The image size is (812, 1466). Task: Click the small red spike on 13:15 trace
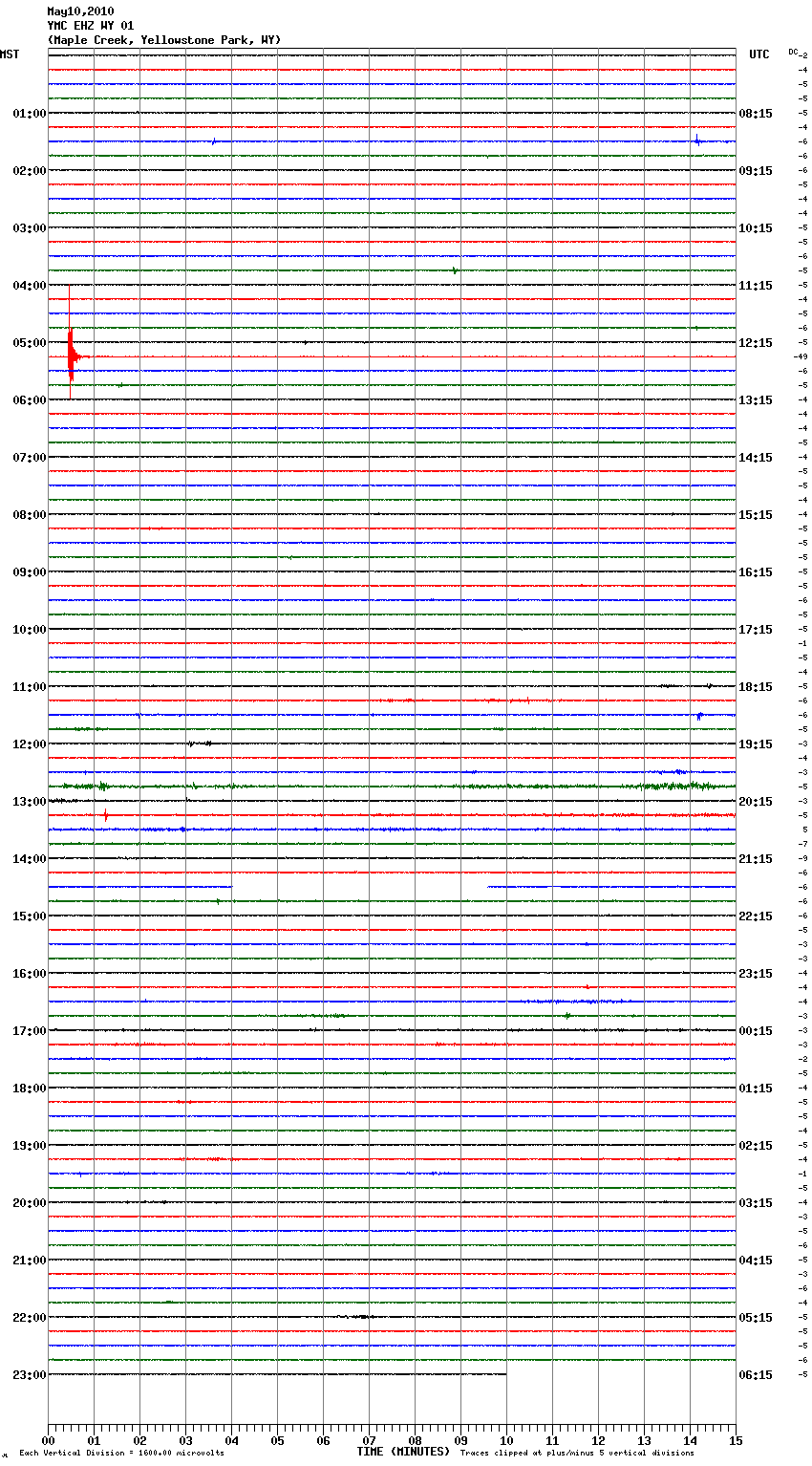coord(105,815)
